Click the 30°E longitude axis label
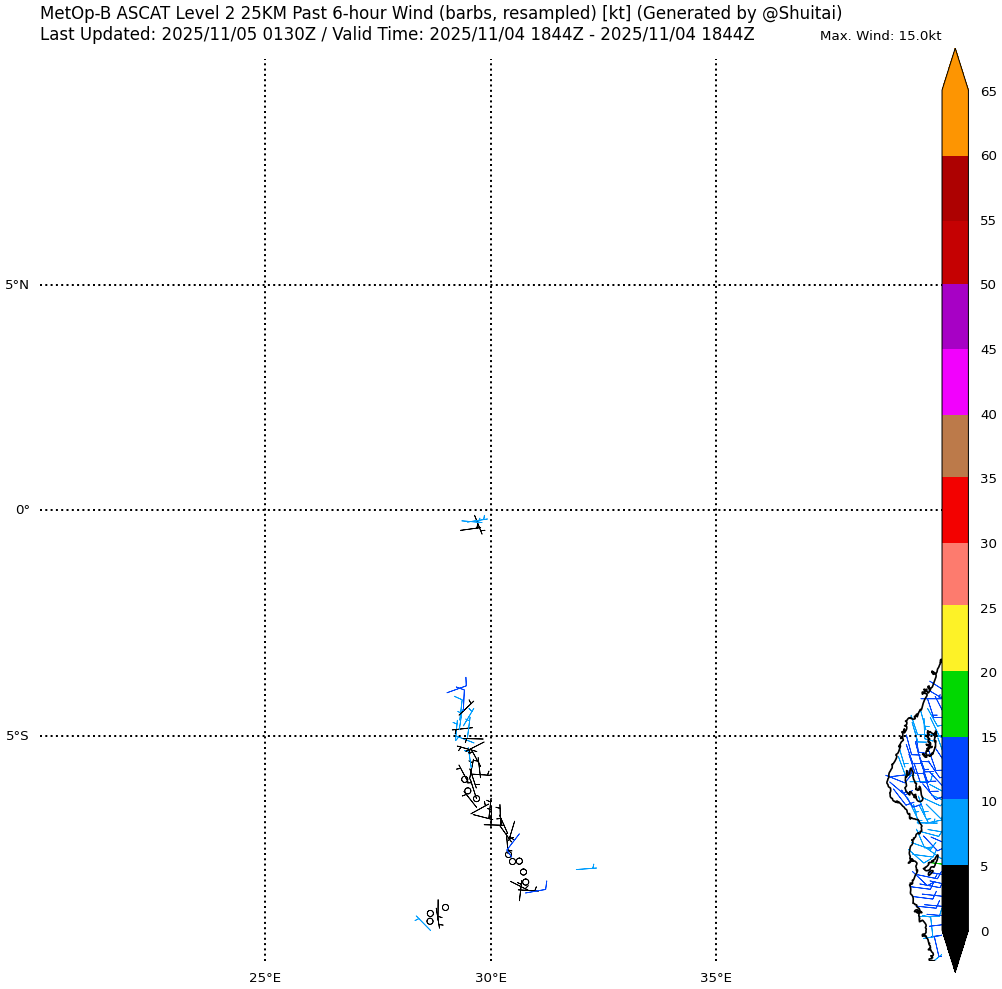 point(490,977)
